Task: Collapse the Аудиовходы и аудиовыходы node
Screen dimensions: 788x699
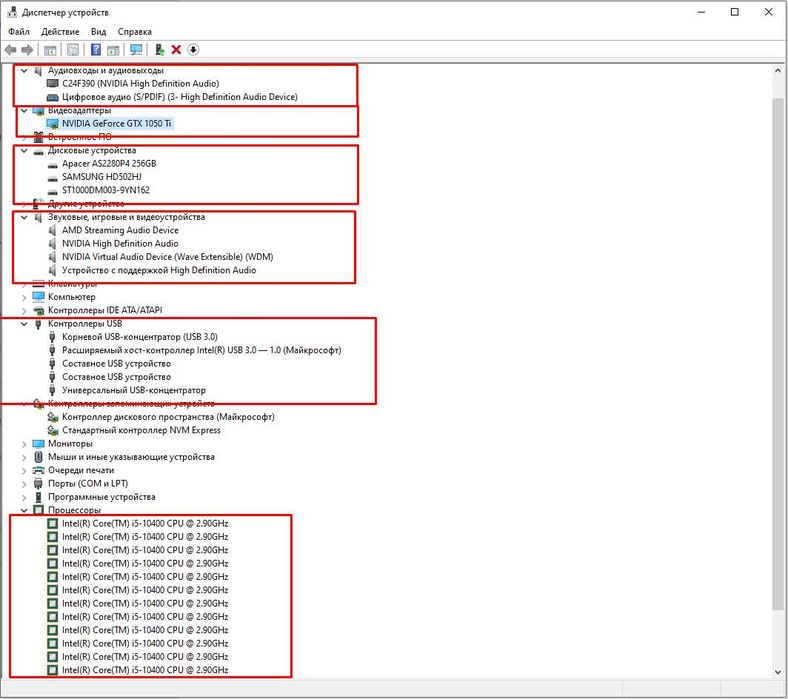Action: [24, 70]
